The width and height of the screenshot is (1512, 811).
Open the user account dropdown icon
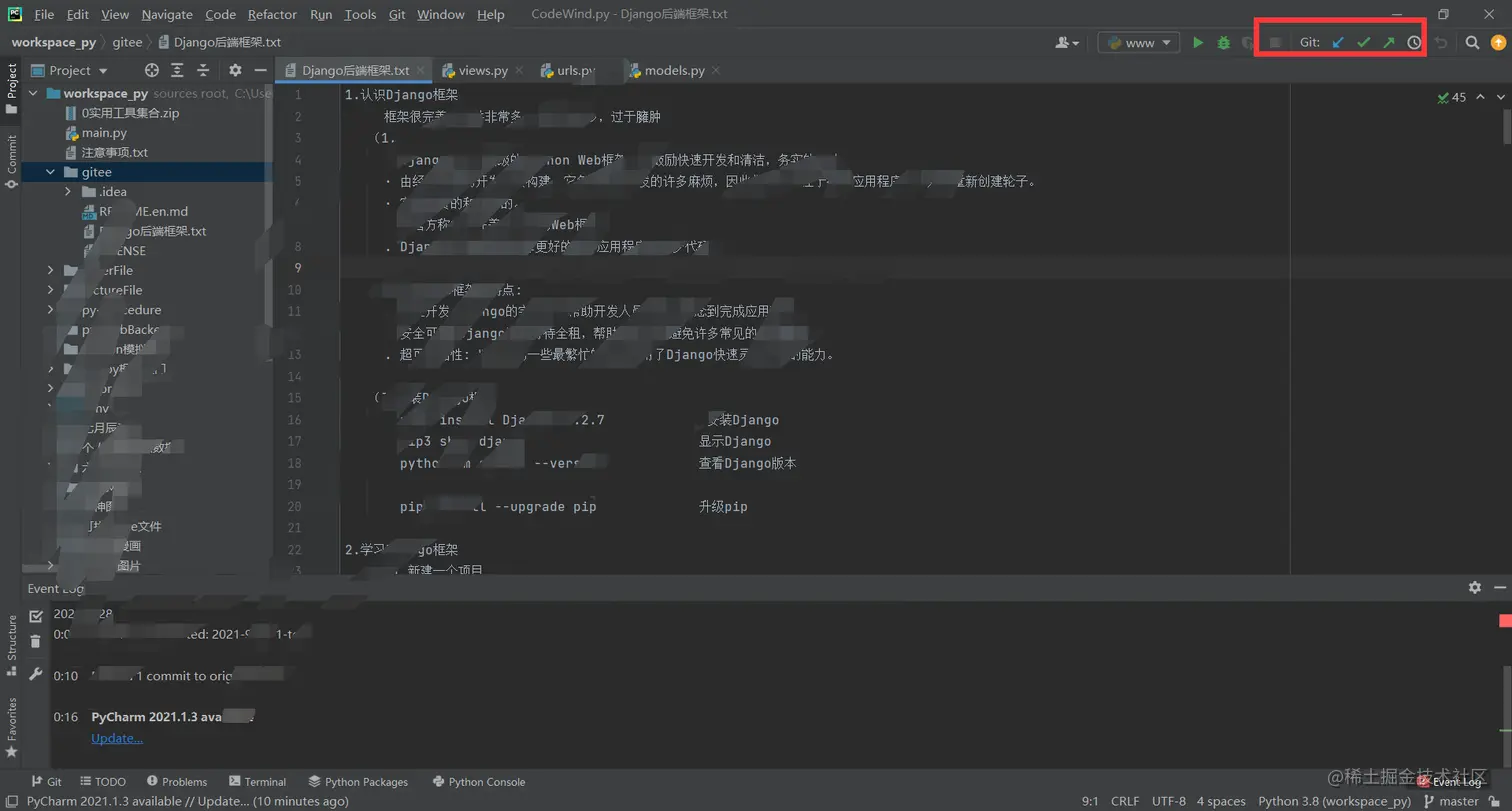1067,43
